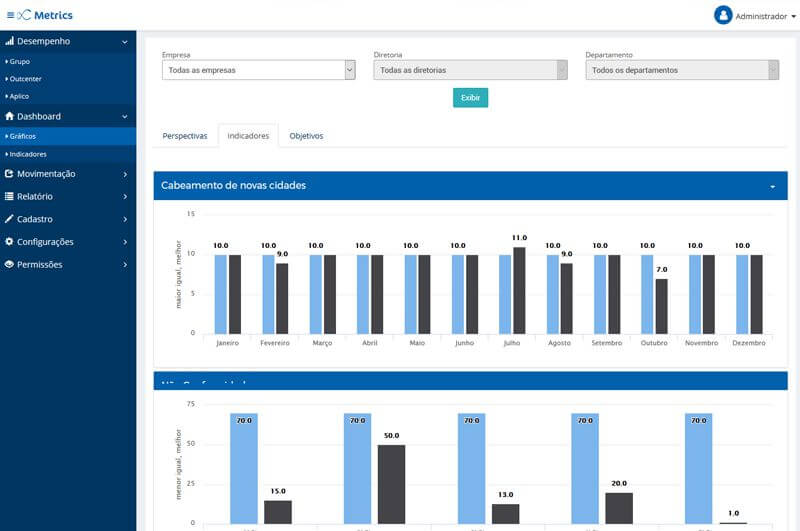Collapse the Cabeamento de novas cidades panel
This screenshot has width=800, height=531.
click(772, 187)
